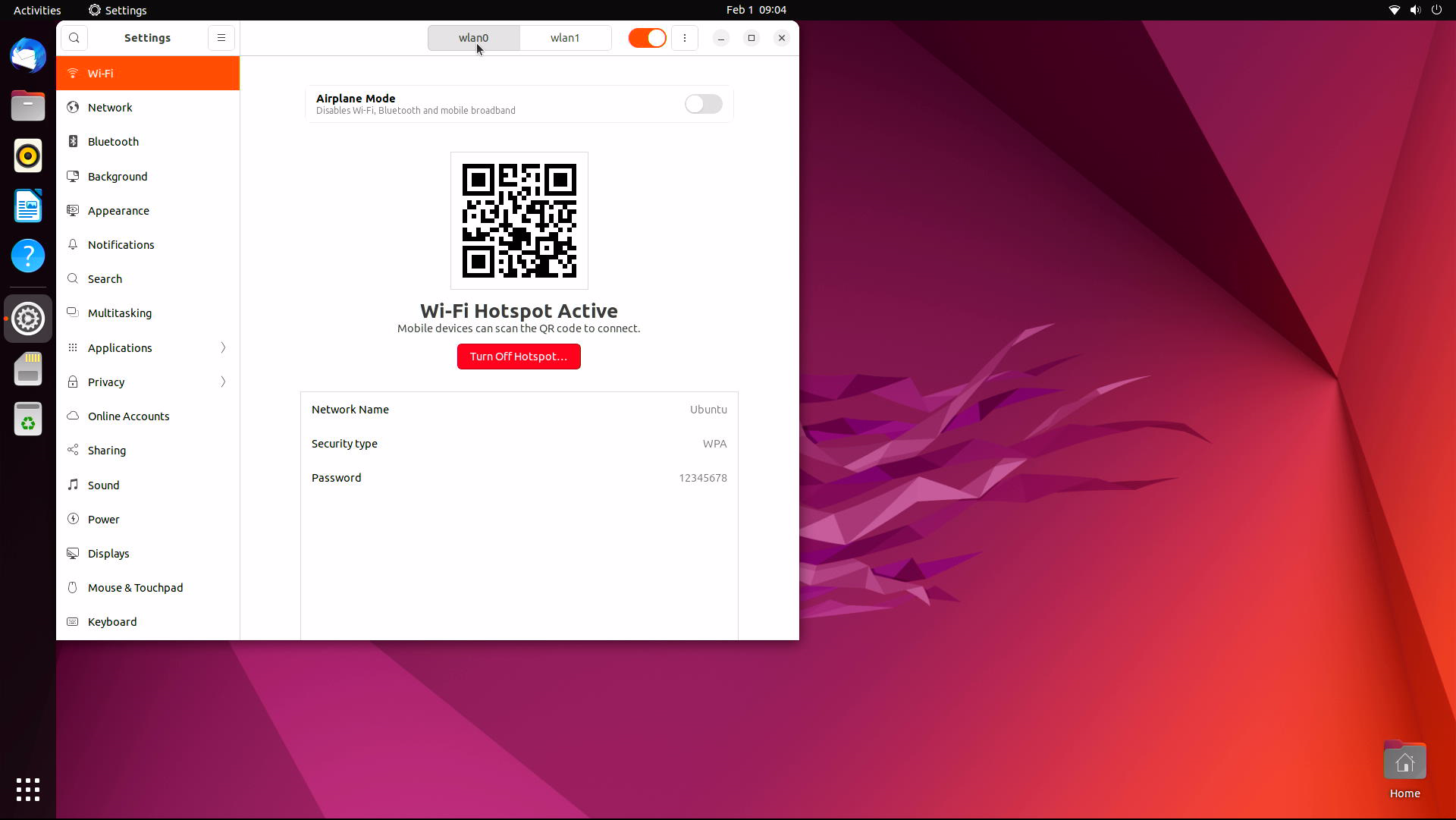
Task: Open Files from the dock
Action: (x=28, y=106)
